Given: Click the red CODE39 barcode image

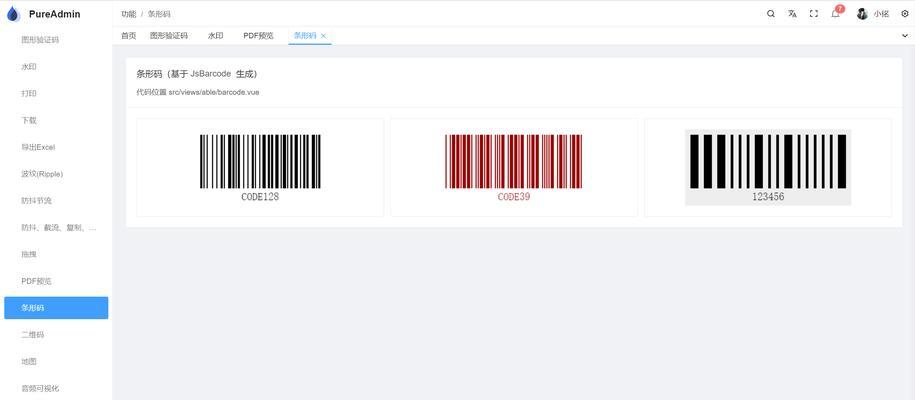Looking at the screenshot, I should click(x=514, y=162).
